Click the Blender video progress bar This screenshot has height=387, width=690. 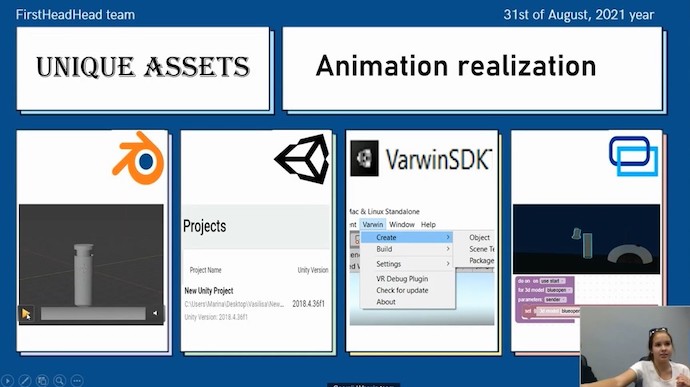coord(93,313)
